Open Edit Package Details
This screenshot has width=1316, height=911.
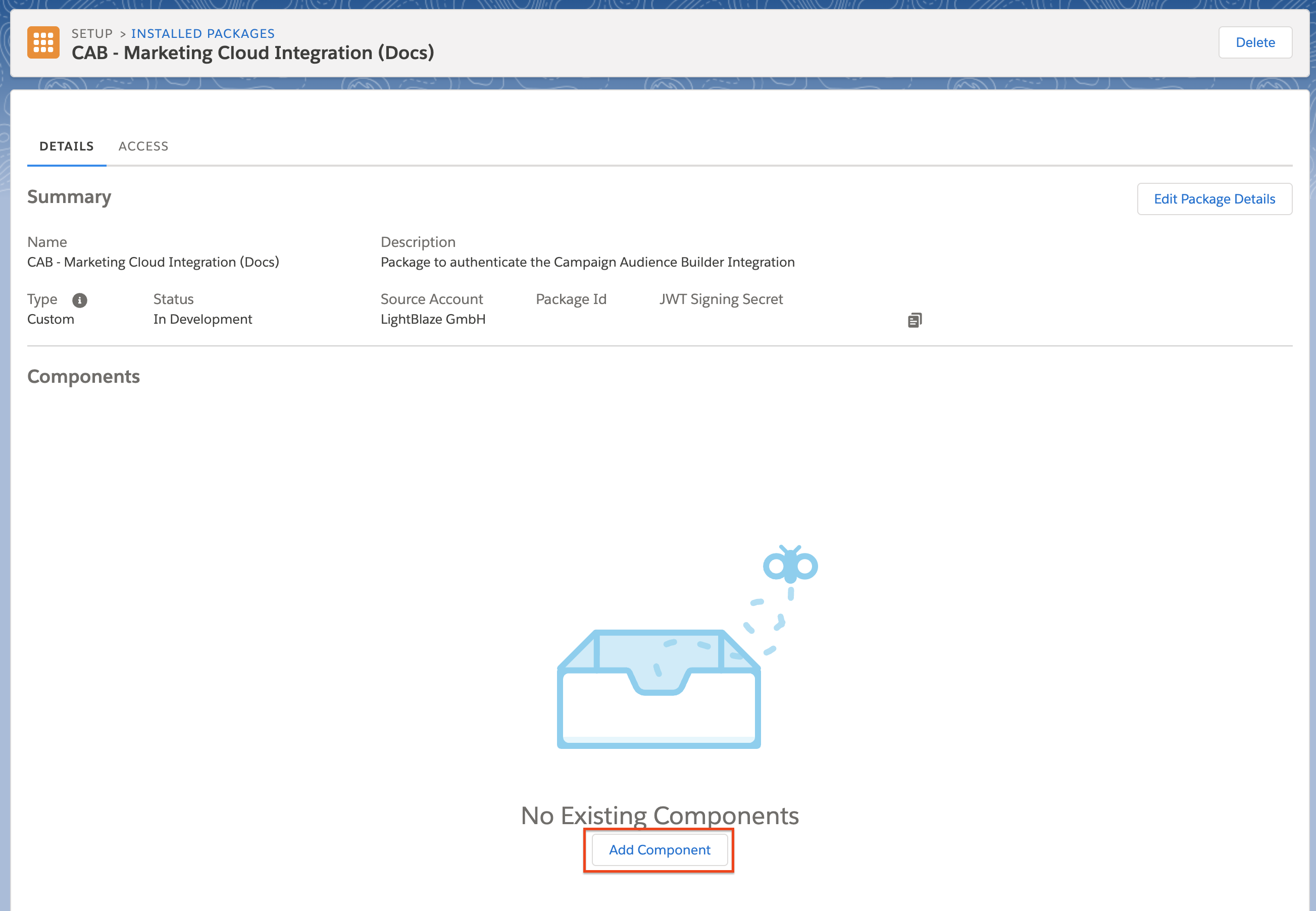(1214, 199)
